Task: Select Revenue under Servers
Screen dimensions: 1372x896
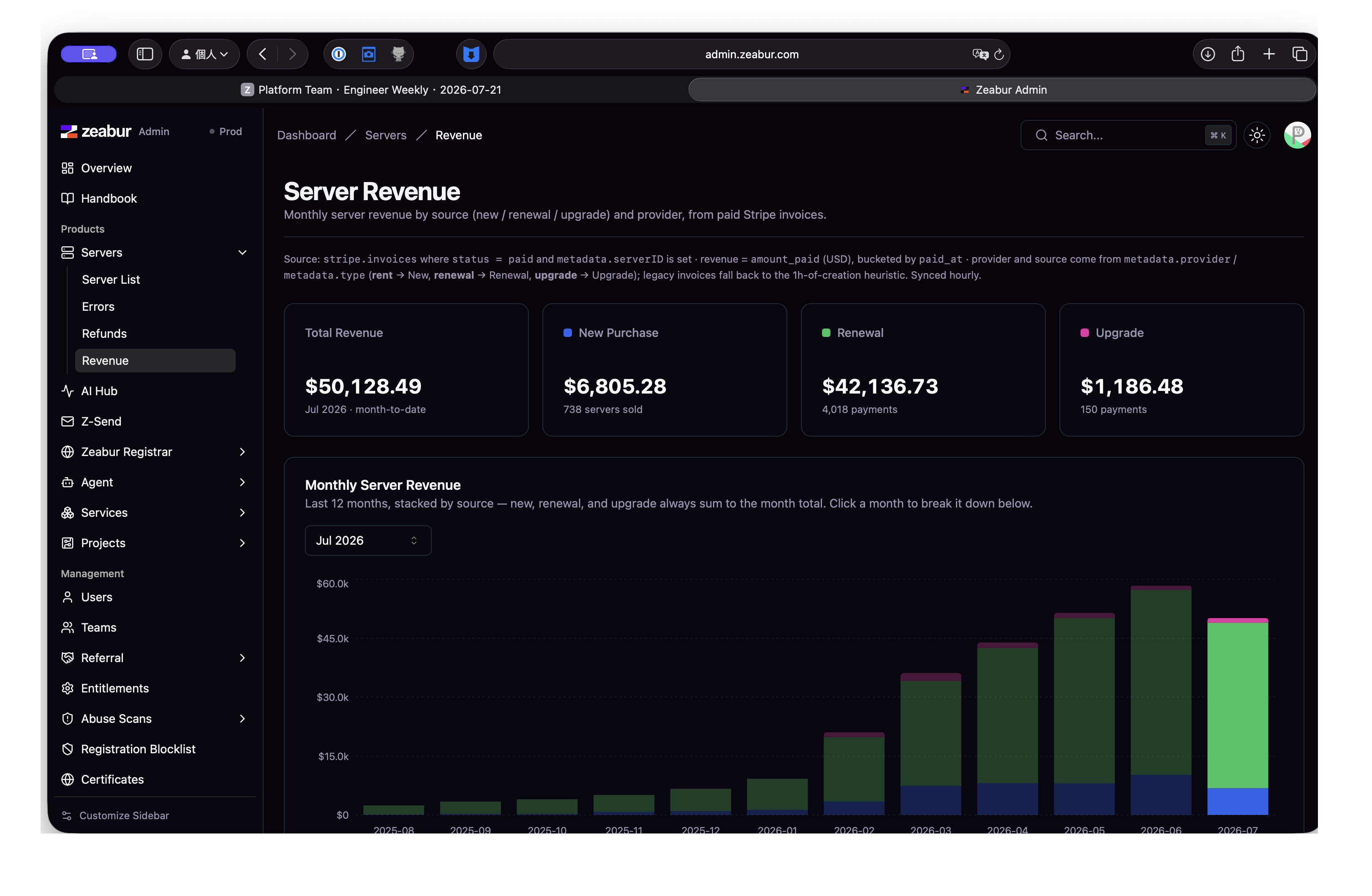Action: (155, 361)
